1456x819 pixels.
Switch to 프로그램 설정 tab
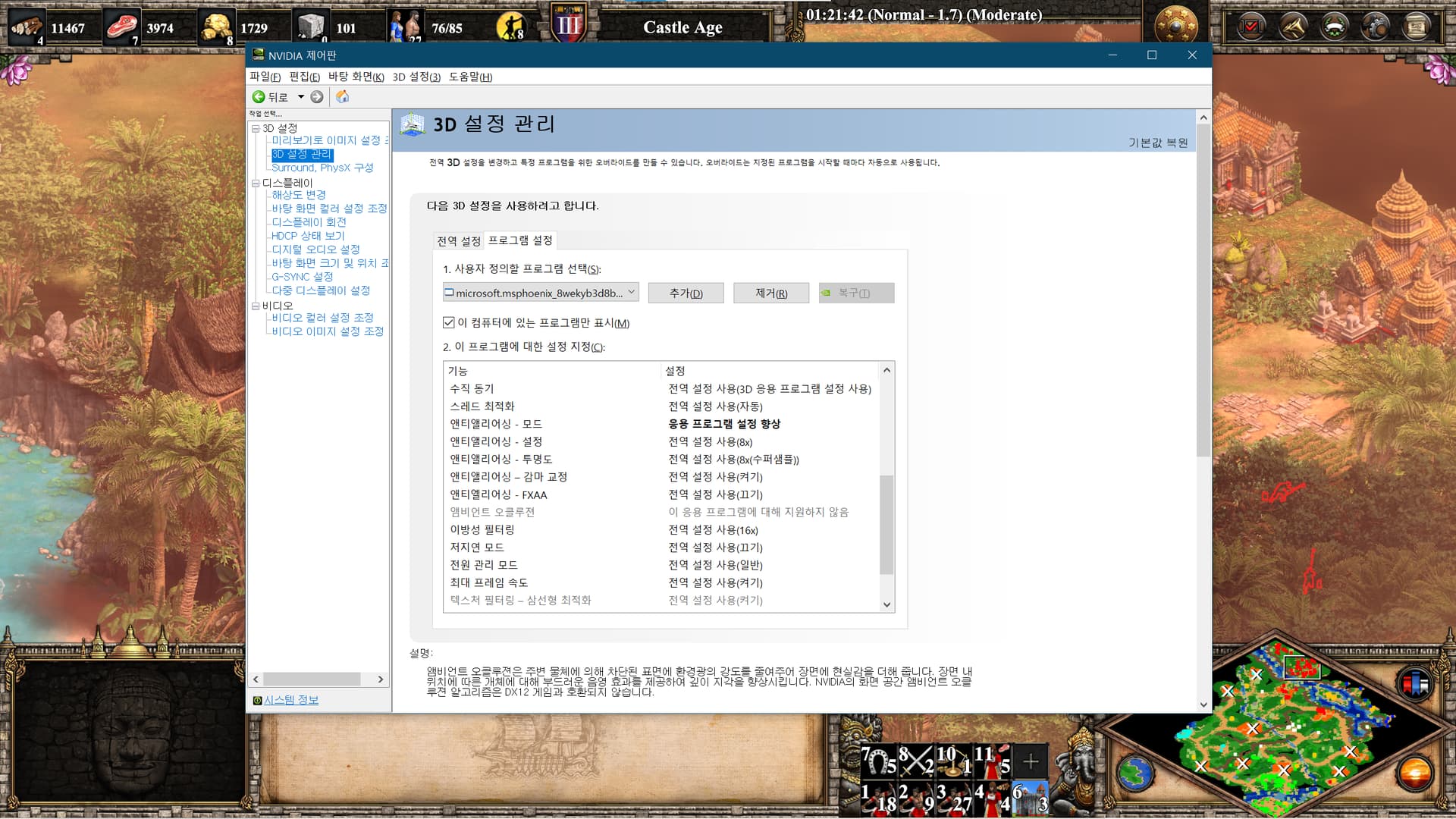(x=520, y=240)
